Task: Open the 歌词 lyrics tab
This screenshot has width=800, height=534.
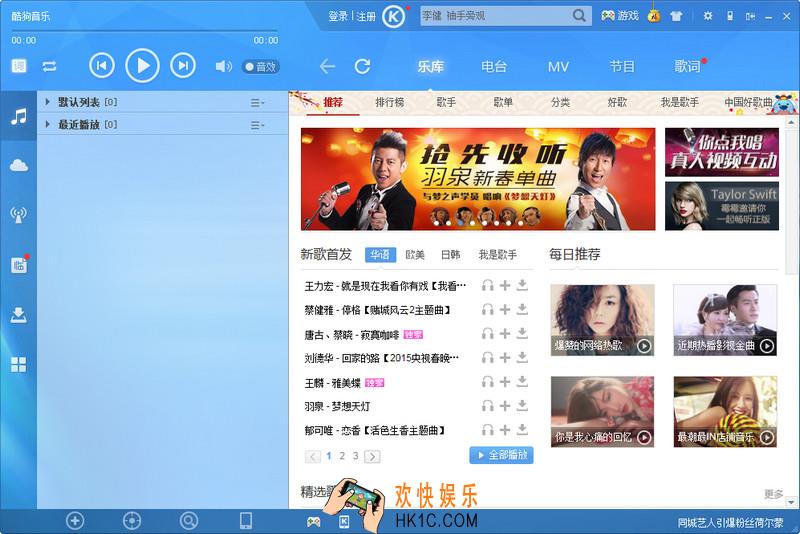Action: click(687, 67)
